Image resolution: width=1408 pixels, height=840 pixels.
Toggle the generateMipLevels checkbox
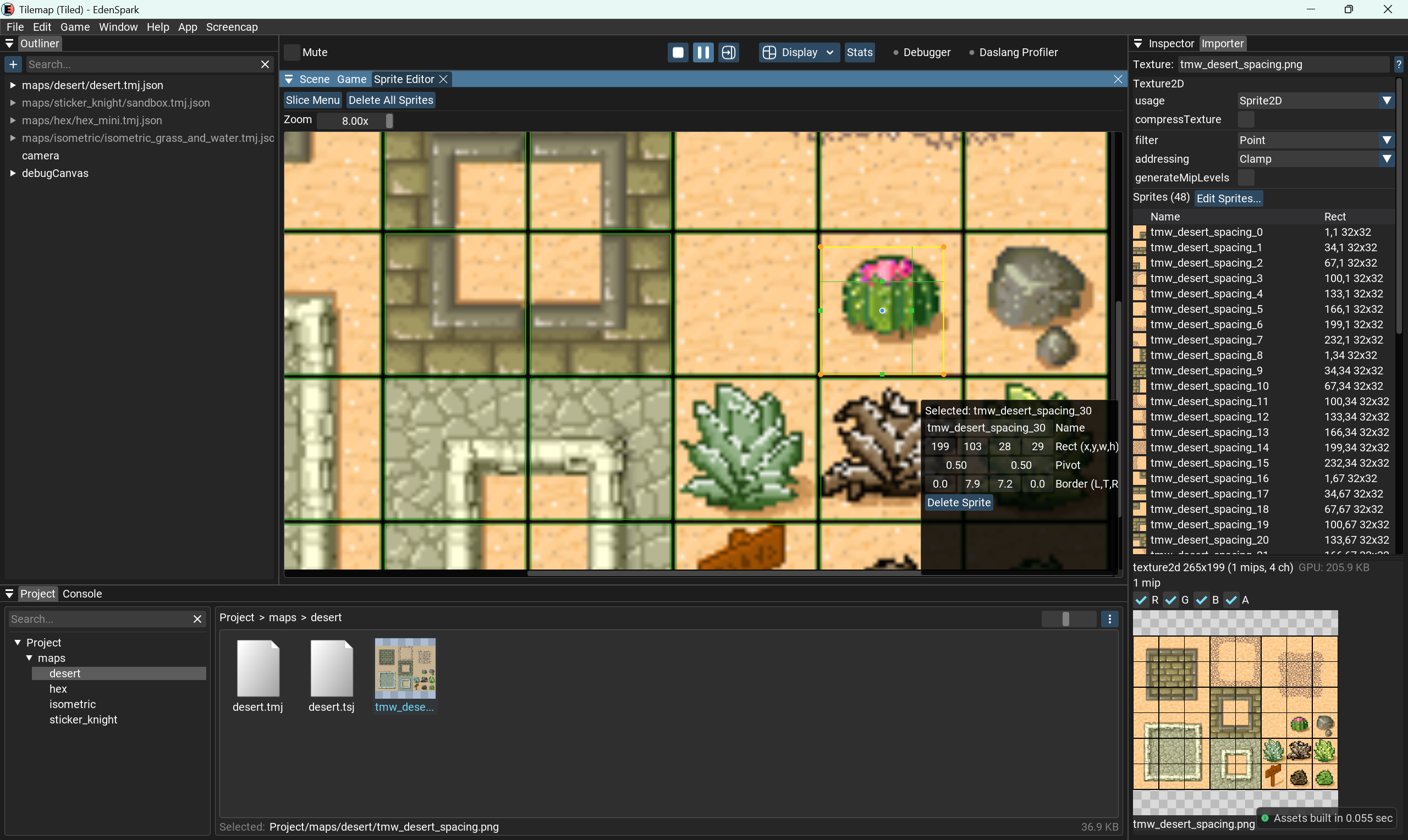[1246, 178]
